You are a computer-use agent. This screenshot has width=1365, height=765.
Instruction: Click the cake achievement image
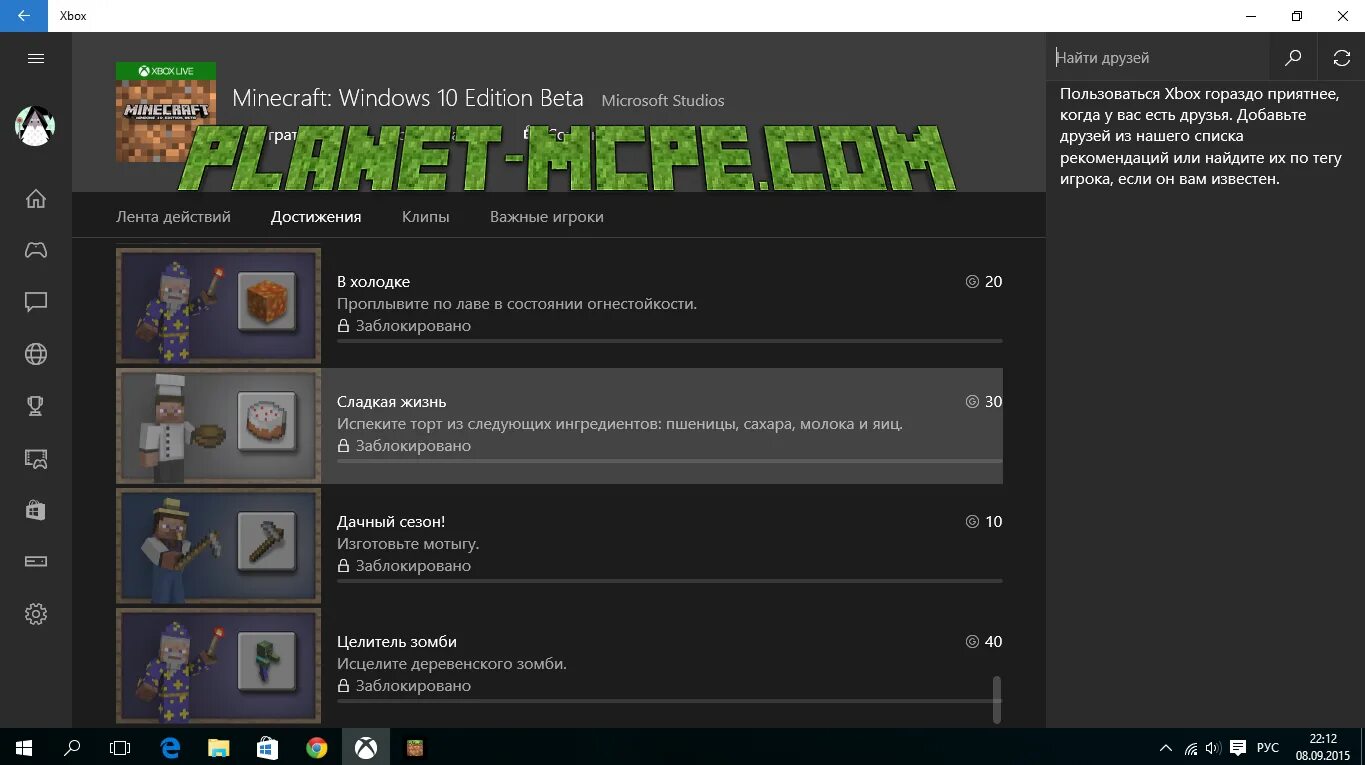[219, 425]
